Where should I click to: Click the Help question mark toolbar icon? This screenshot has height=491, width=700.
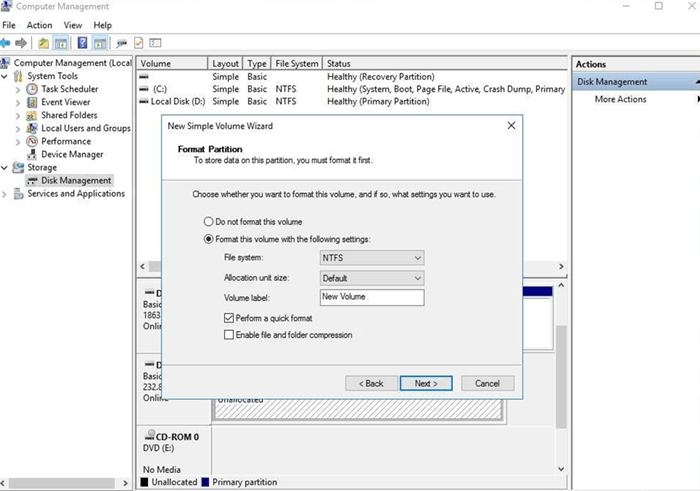(x=82, y=43)
